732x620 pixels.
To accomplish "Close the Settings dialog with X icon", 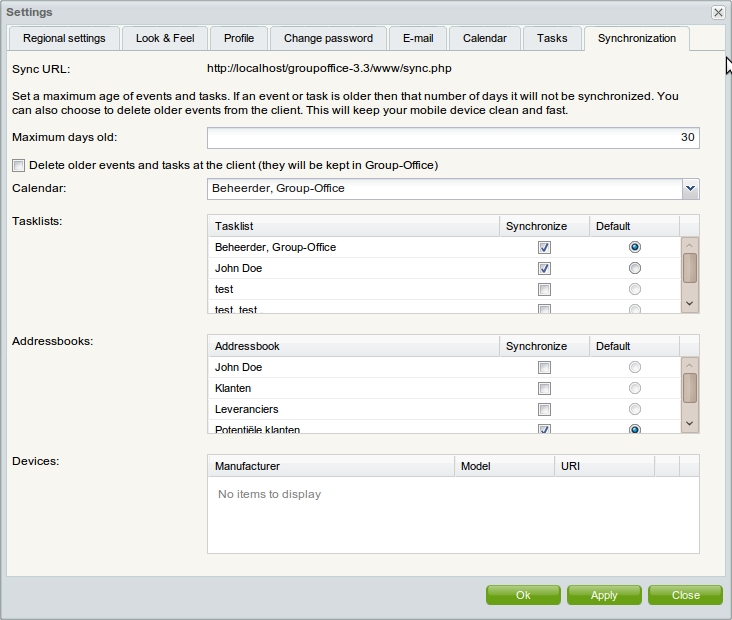I will click(718, 12).
